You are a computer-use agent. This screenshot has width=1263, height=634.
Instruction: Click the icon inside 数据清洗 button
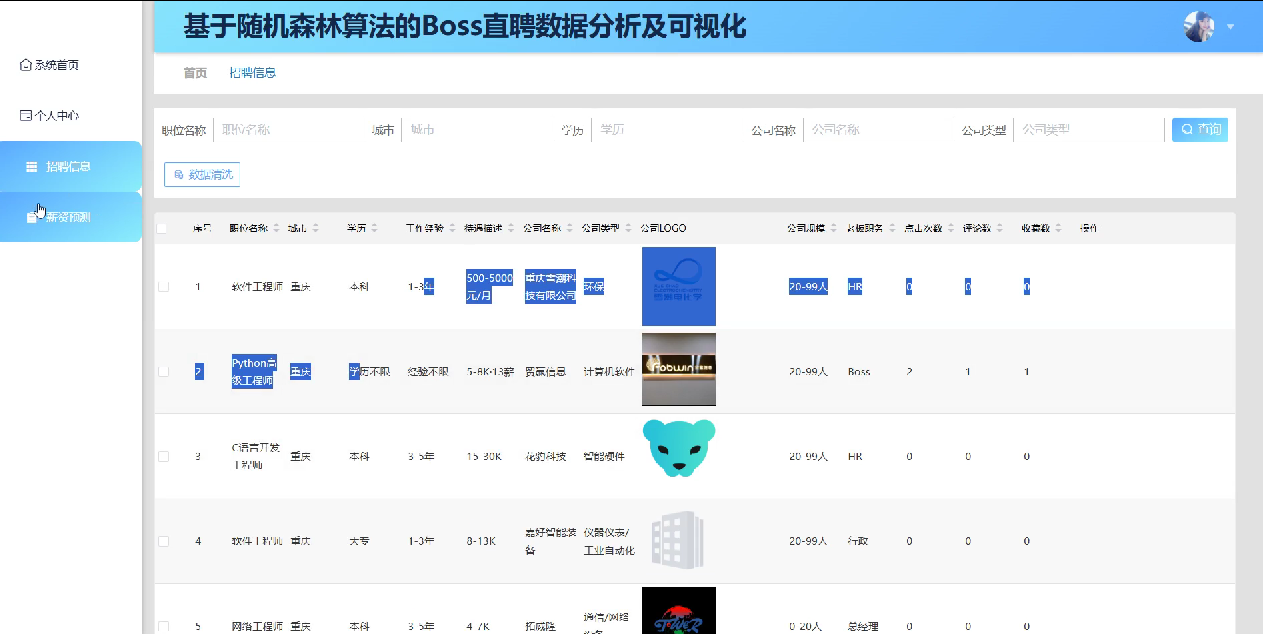click(x=180, y=174)
